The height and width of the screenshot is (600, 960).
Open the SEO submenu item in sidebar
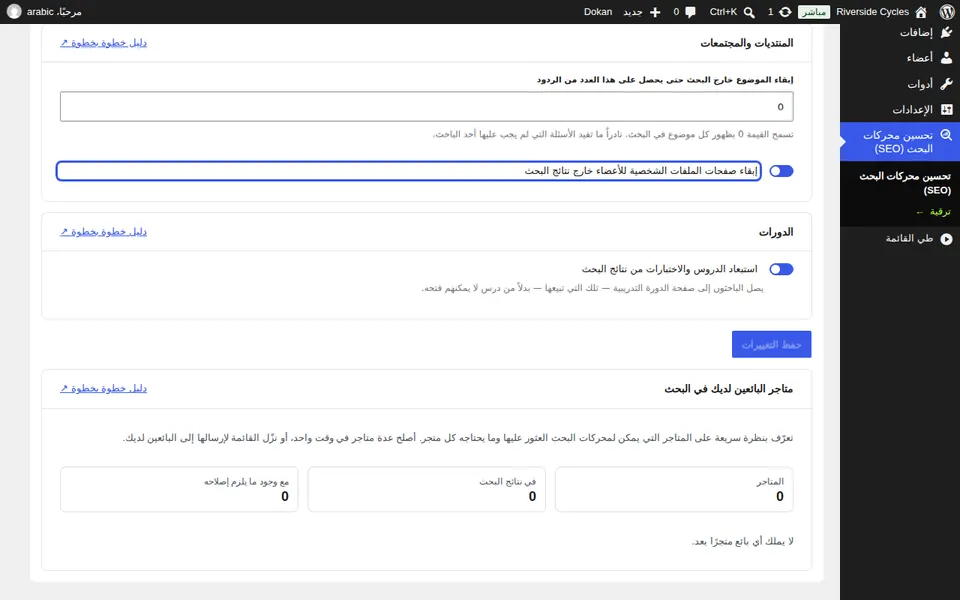pyautogui.click(x=905, y=183)
